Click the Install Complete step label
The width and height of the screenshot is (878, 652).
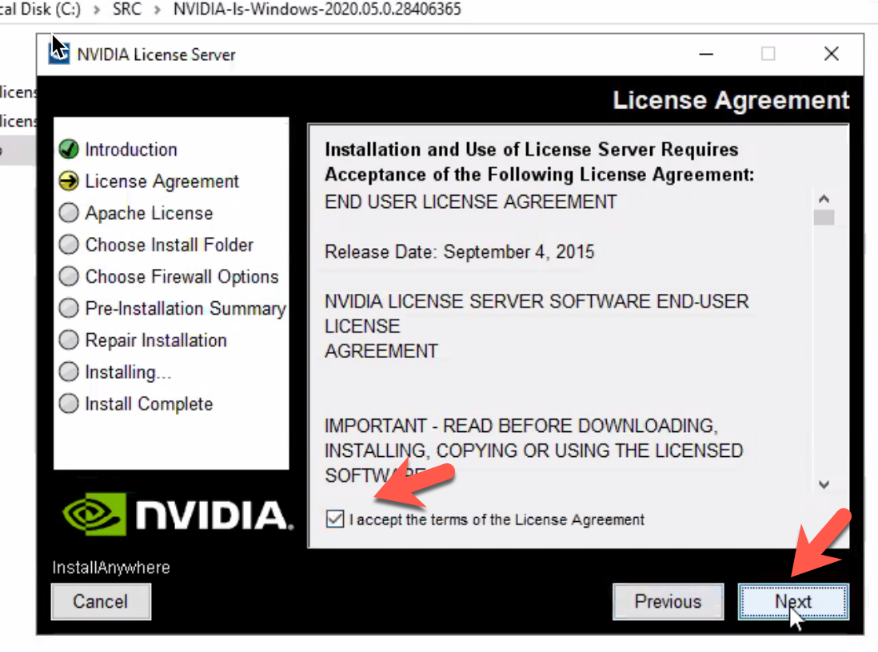[x=149, y=404]
